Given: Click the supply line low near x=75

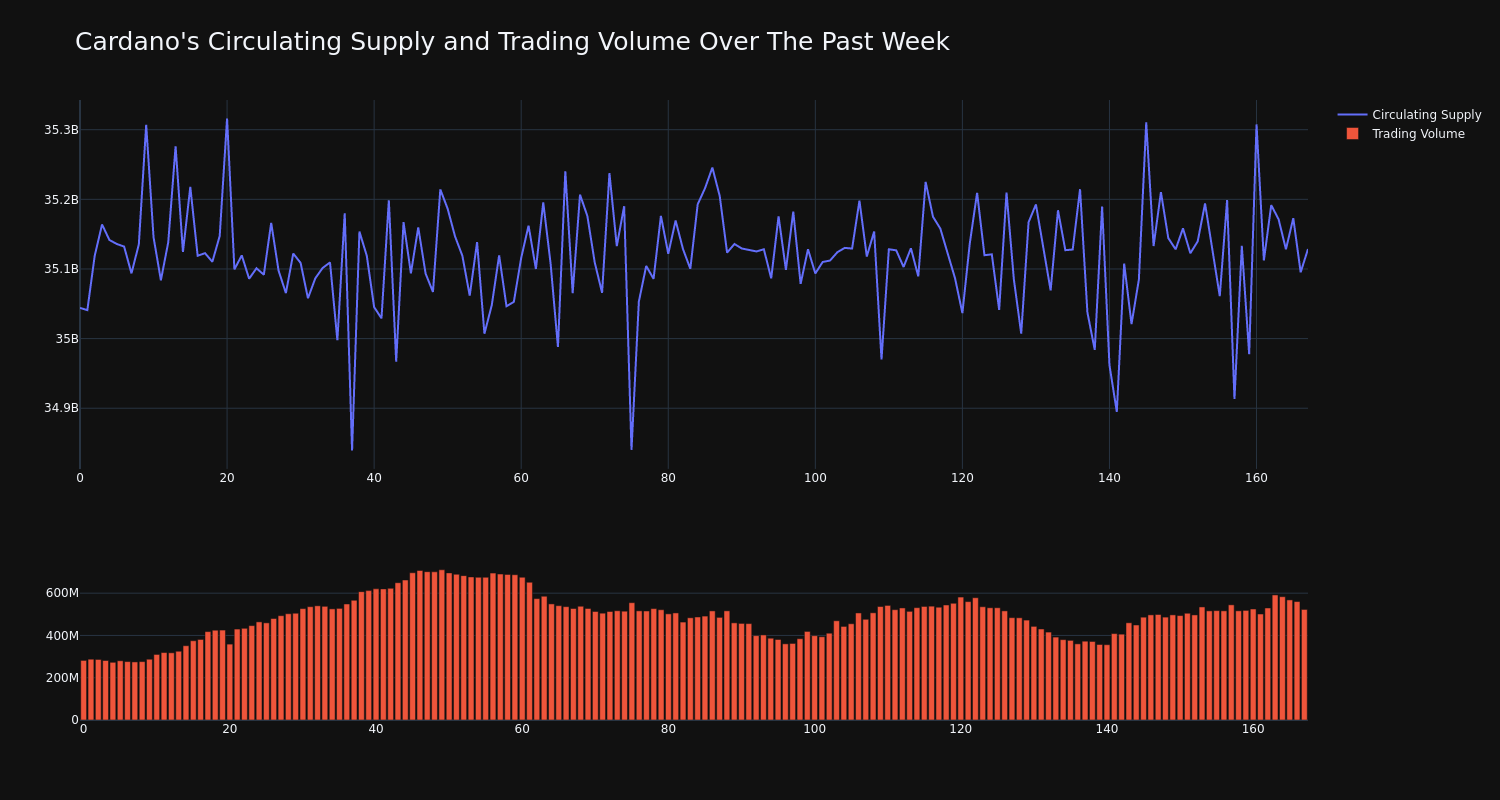Looking at the screenshot, I should pyautogui.click(x=631, y=449).
